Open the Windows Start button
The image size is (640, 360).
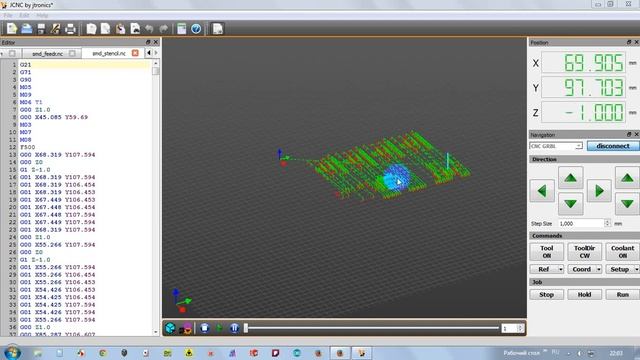pyautogui.click(x=12, y=352)
